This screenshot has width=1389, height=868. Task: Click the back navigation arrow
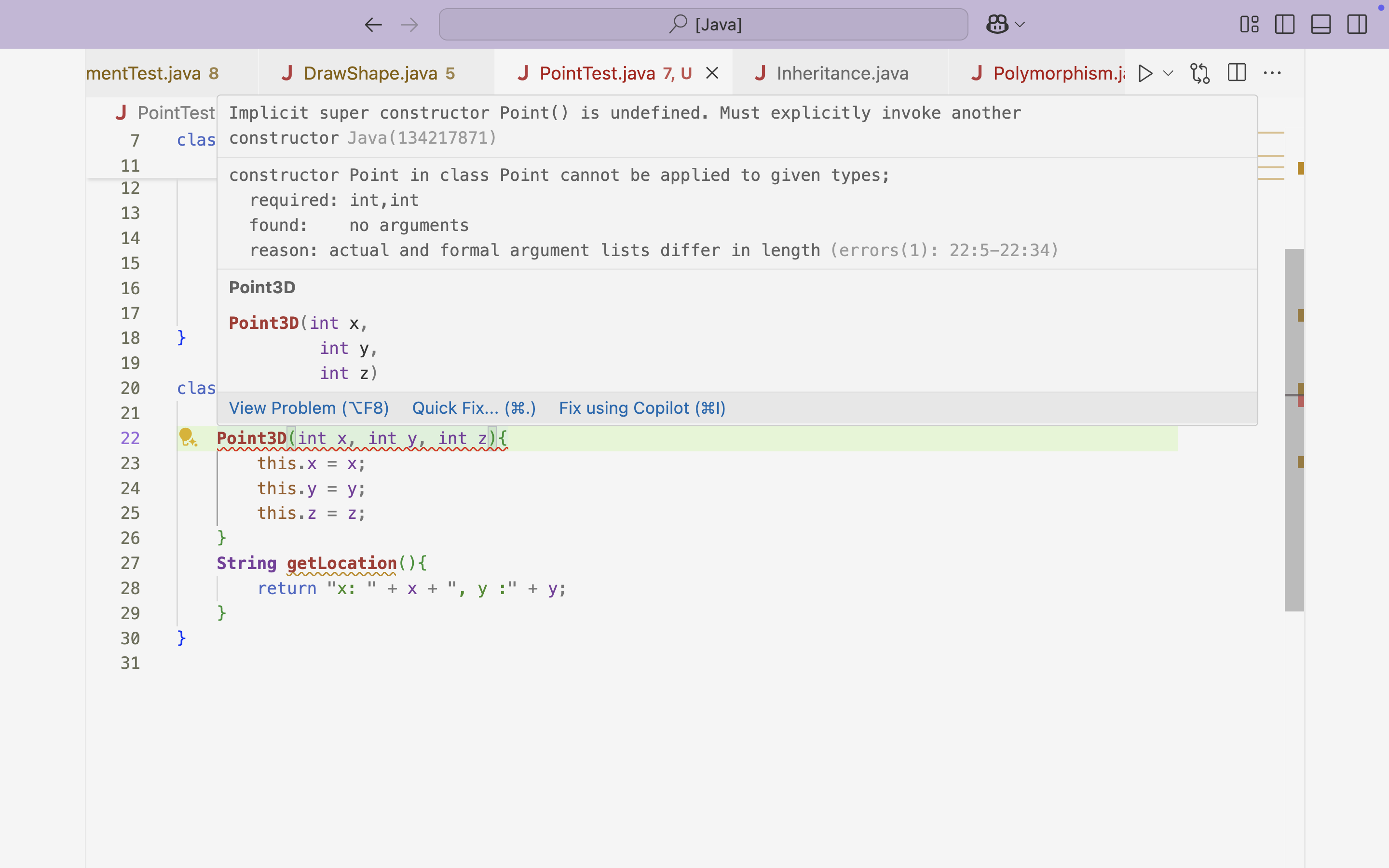pos(374,24)
